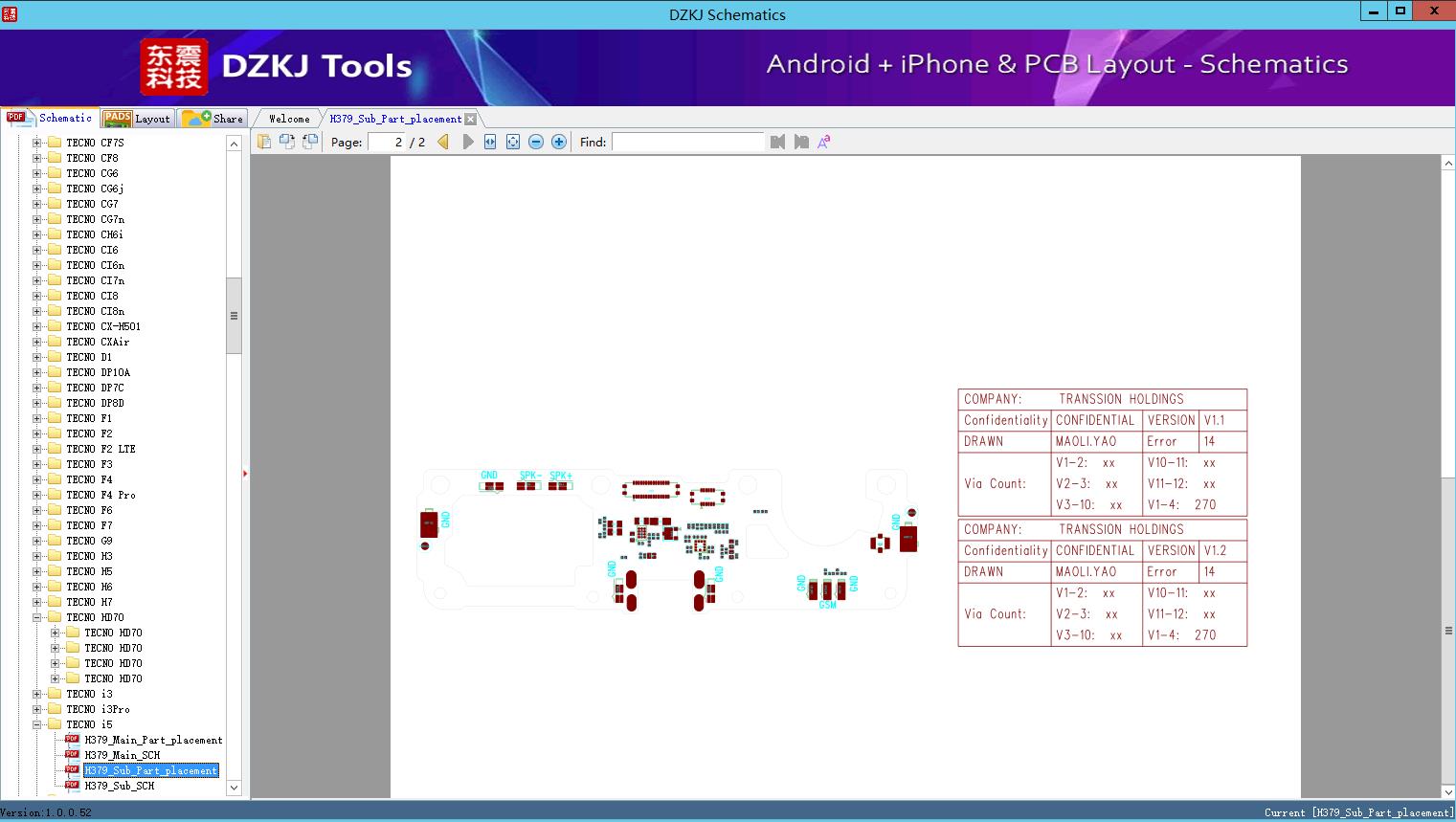Image resolution: width=1456 pixels, height=822 pixels.
Task: Click the DZKJ logo in banner
Action: (173, 66)
